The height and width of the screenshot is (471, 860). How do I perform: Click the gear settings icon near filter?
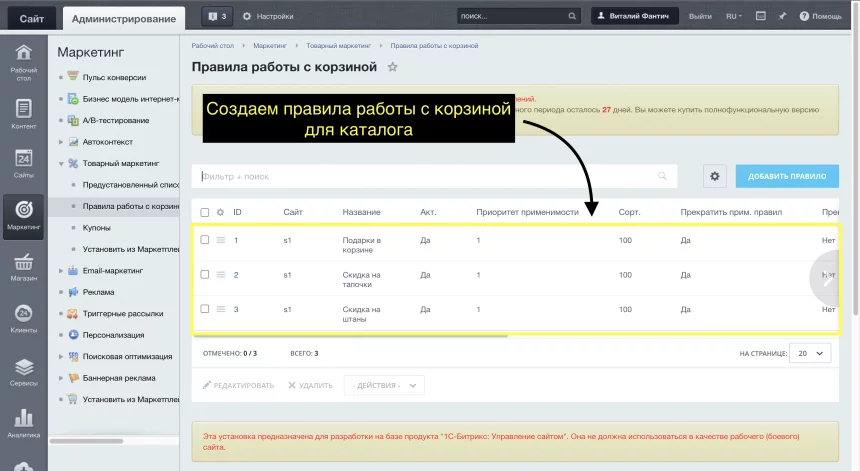click(714, 176)
